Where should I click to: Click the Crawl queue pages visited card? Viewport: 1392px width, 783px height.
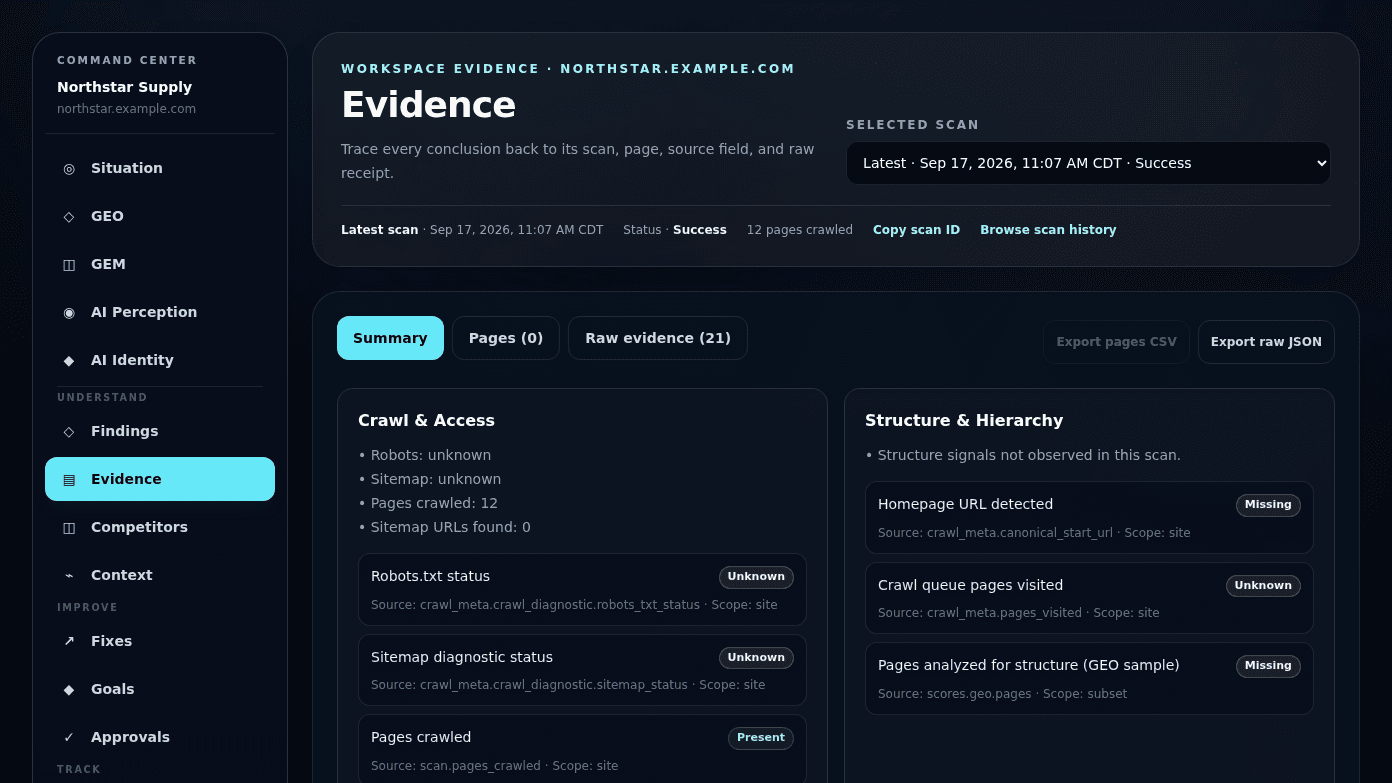coord(1089,598)
